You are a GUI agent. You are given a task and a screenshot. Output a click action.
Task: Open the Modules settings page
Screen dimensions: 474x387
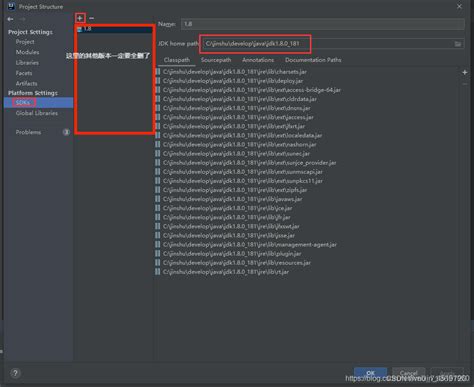(x=27, y=52)
